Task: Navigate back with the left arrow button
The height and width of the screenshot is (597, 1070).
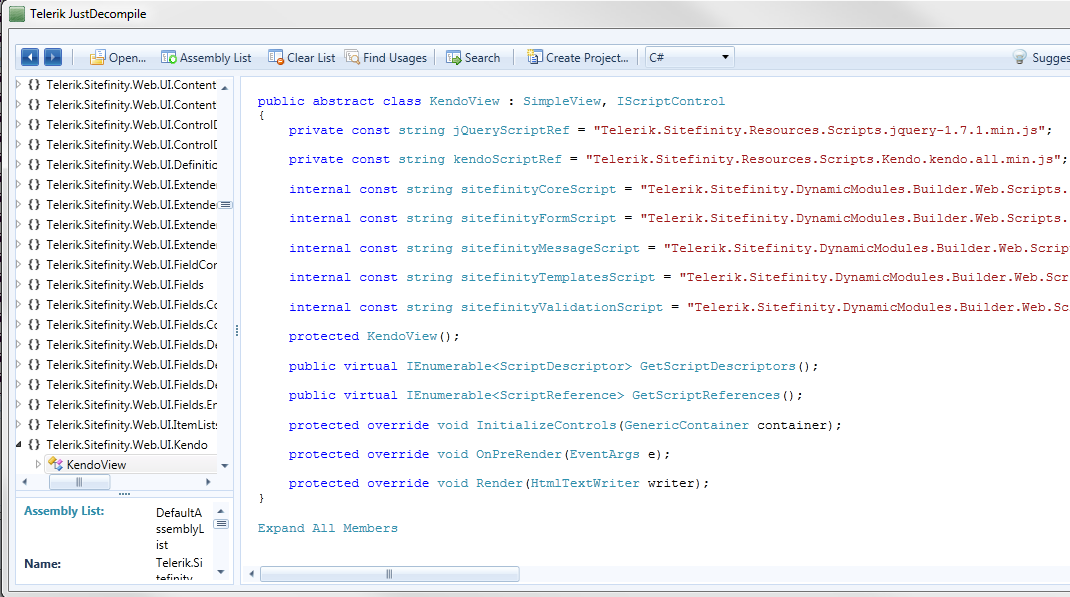Action: point(30,57)
